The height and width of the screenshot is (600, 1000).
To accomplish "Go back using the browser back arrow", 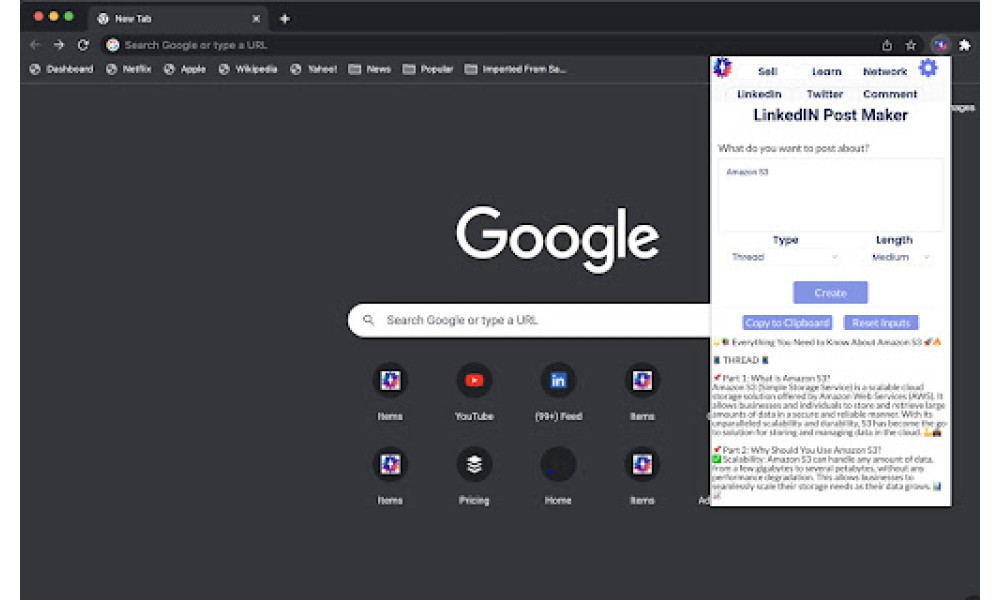I will coord(35,45).
